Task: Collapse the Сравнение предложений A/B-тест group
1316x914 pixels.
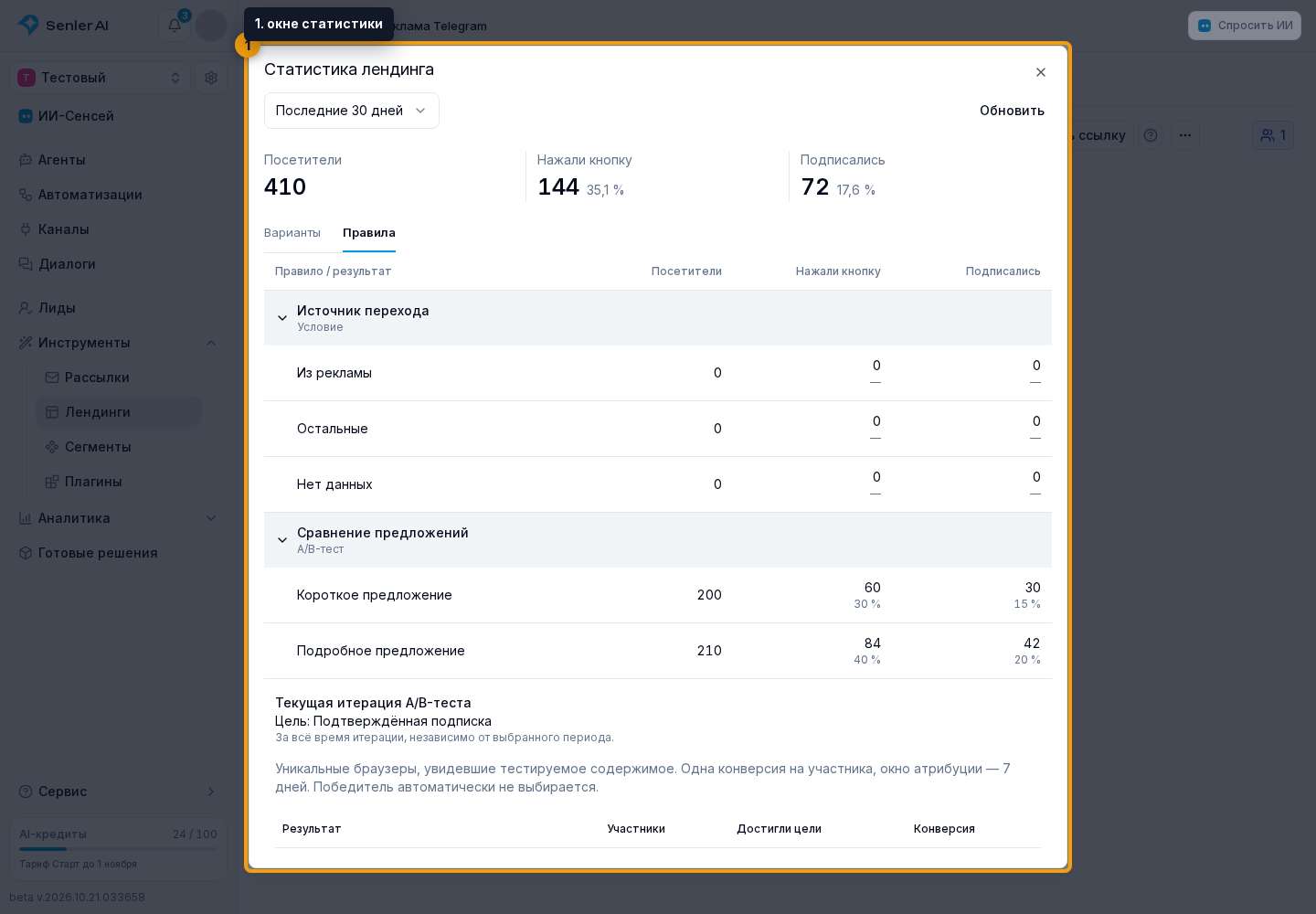Action: click(282, 540)
